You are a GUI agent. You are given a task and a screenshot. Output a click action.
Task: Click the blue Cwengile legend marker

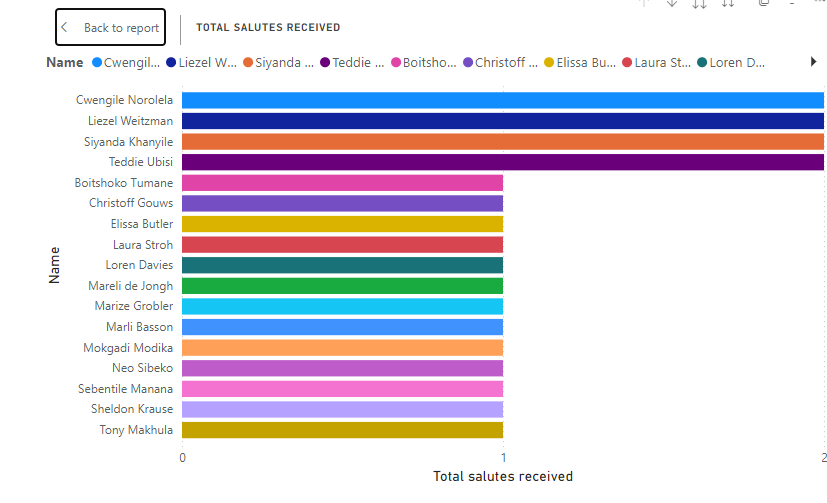tap(97, 62)
